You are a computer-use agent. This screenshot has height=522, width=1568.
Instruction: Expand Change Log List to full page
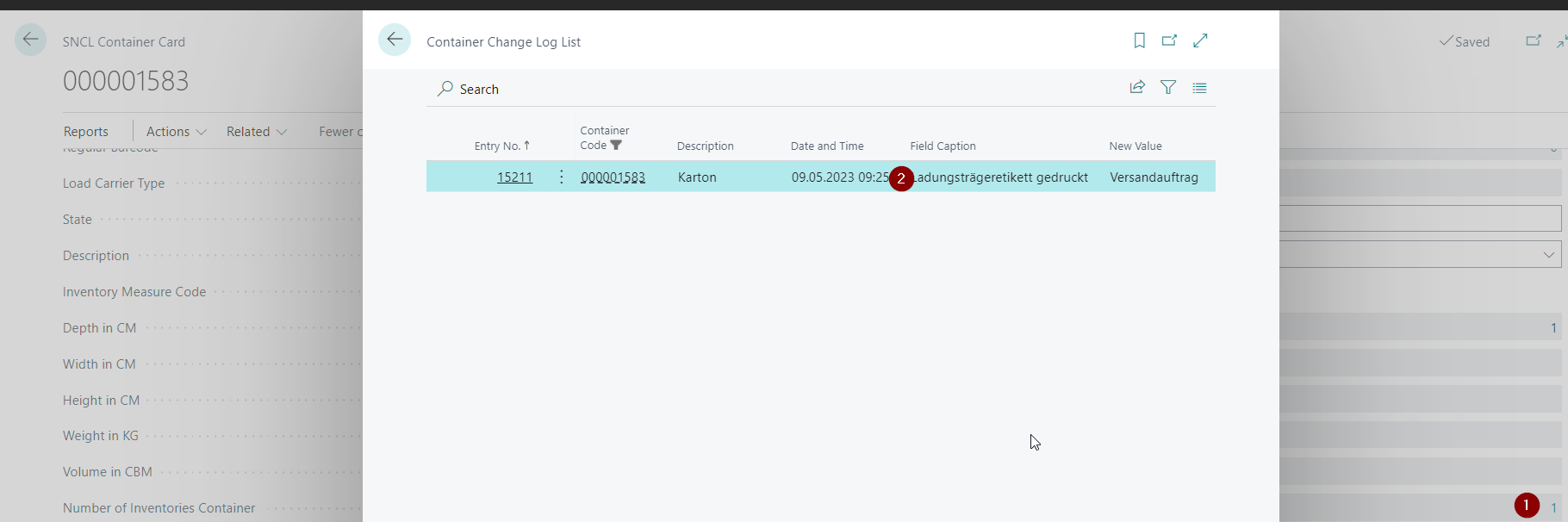(1200, 40)
